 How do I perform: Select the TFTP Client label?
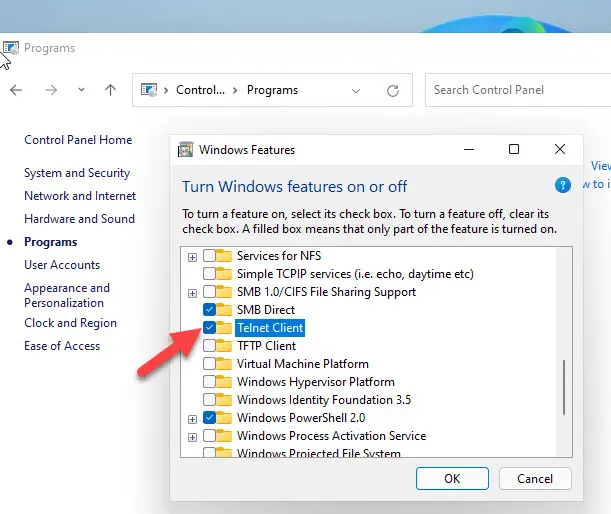267,346
